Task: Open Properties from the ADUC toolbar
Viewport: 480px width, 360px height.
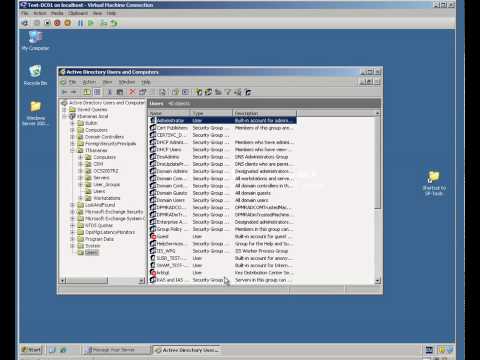Action: click(x=142, y=92)
